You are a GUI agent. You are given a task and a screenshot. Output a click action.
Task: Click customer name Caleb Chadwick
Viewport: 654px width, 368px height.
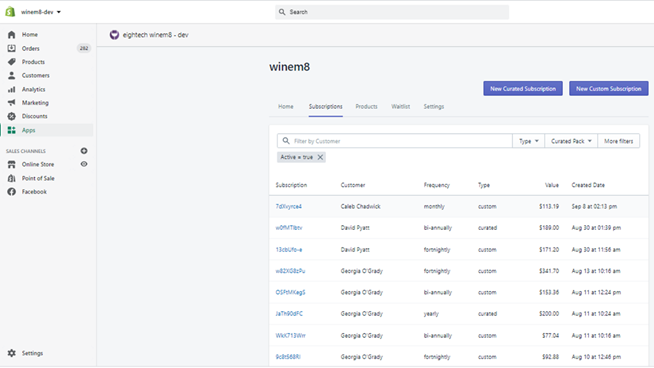coord(360,207)
